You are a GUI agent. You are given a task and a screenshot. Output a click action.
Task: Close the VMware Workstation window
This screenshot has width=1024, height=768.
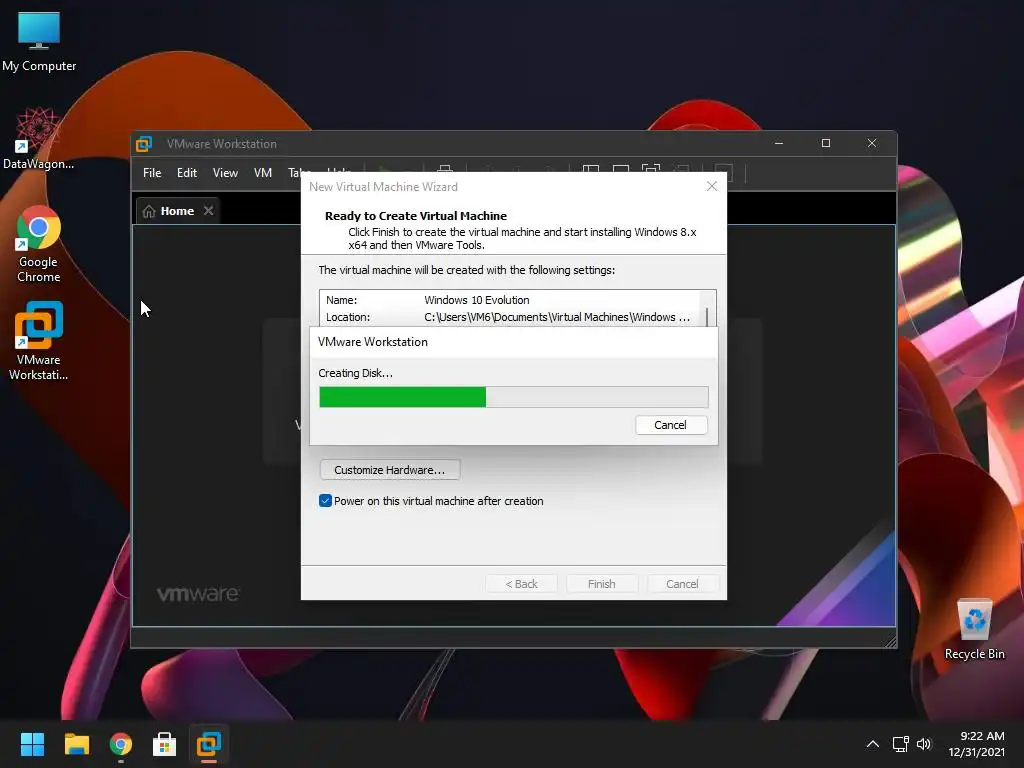(872, 143)
